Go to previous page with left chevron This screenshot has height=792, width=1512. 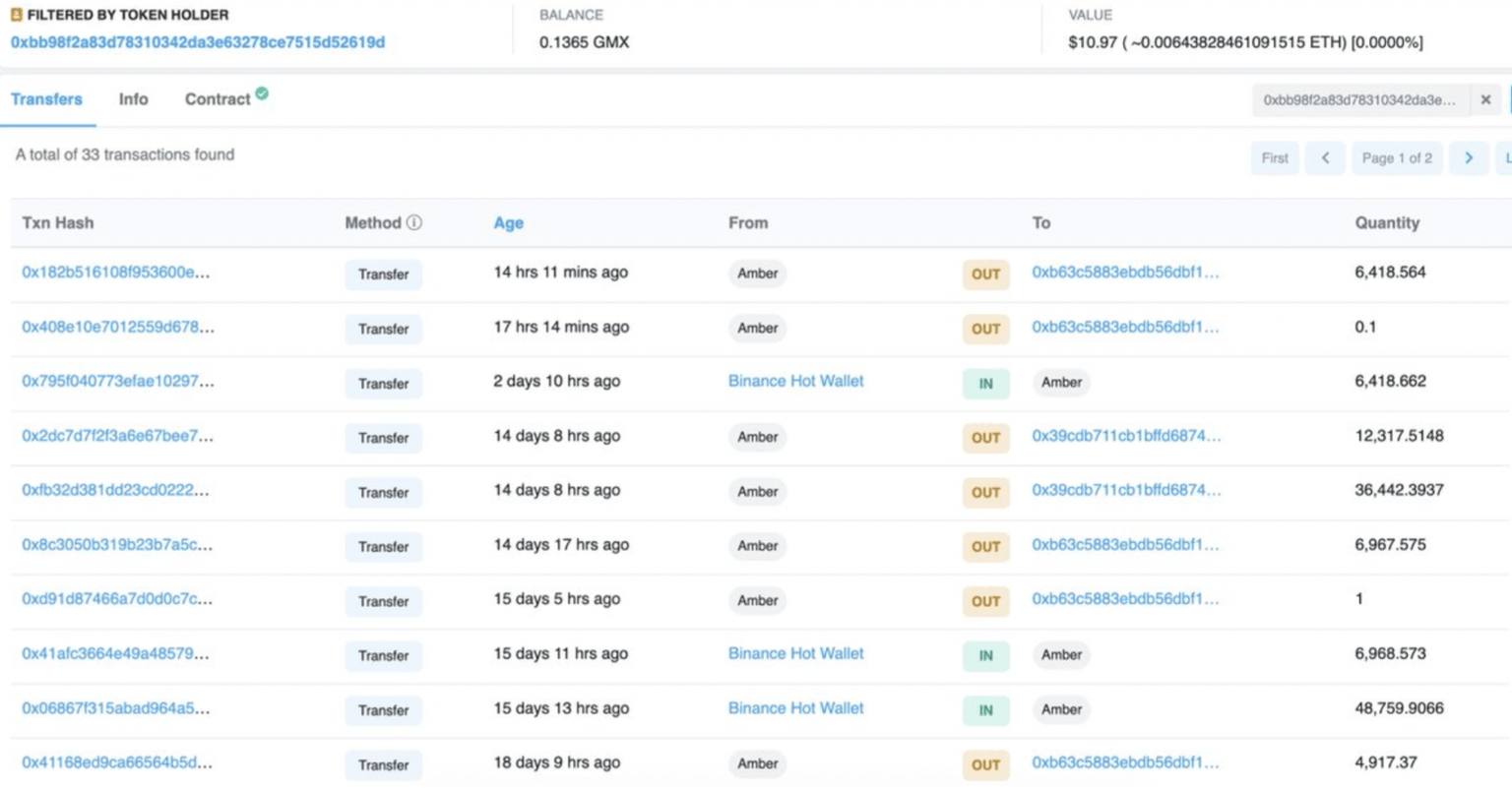(1325, 158)
